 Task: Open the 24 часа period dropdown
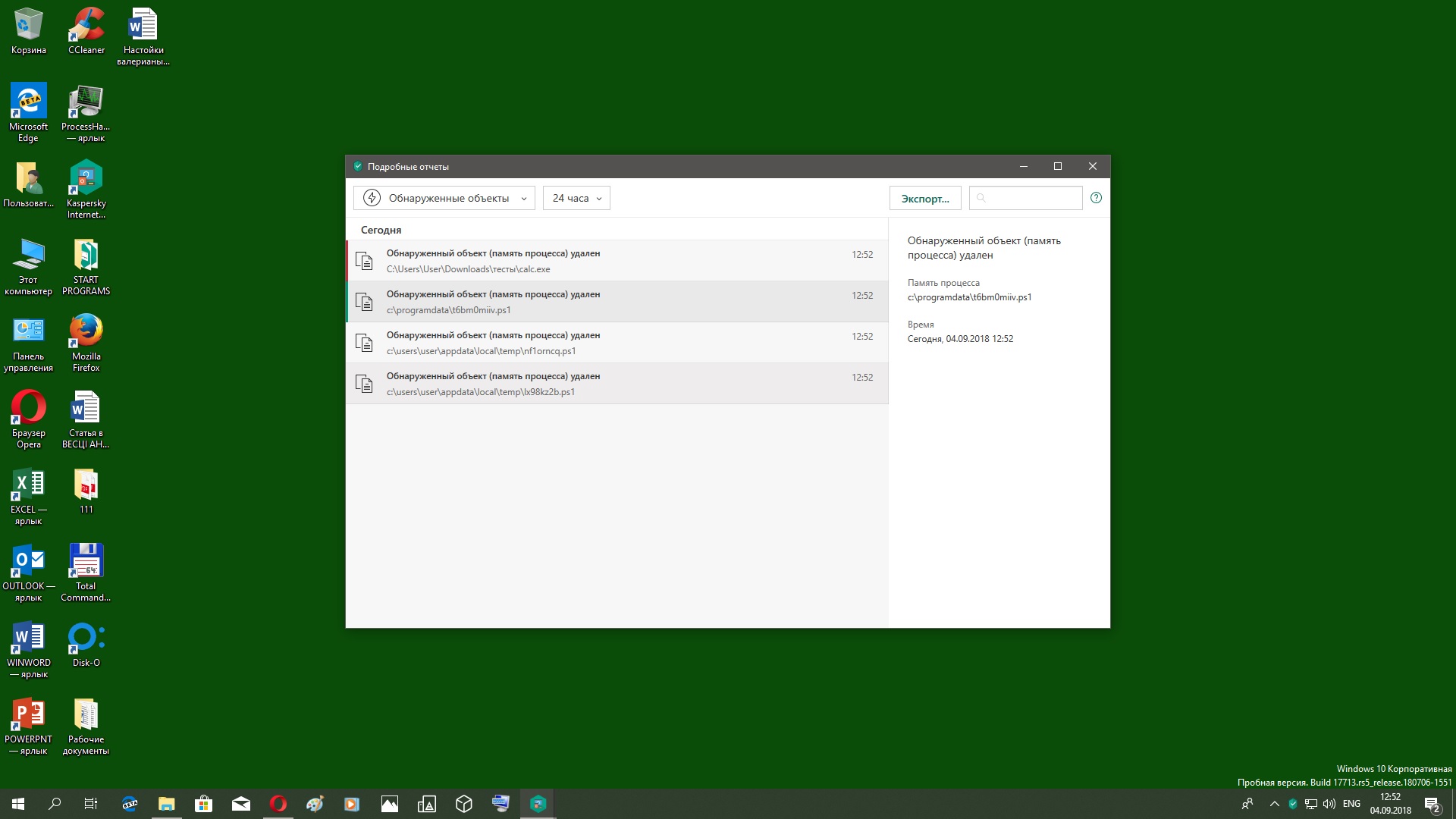576,198
